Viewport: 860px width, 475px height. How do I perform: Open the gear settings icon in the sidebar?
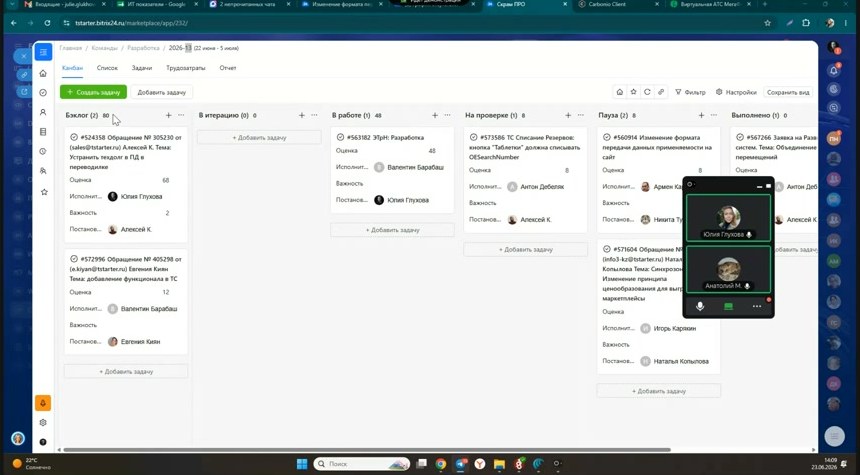[x=43, y=423]
